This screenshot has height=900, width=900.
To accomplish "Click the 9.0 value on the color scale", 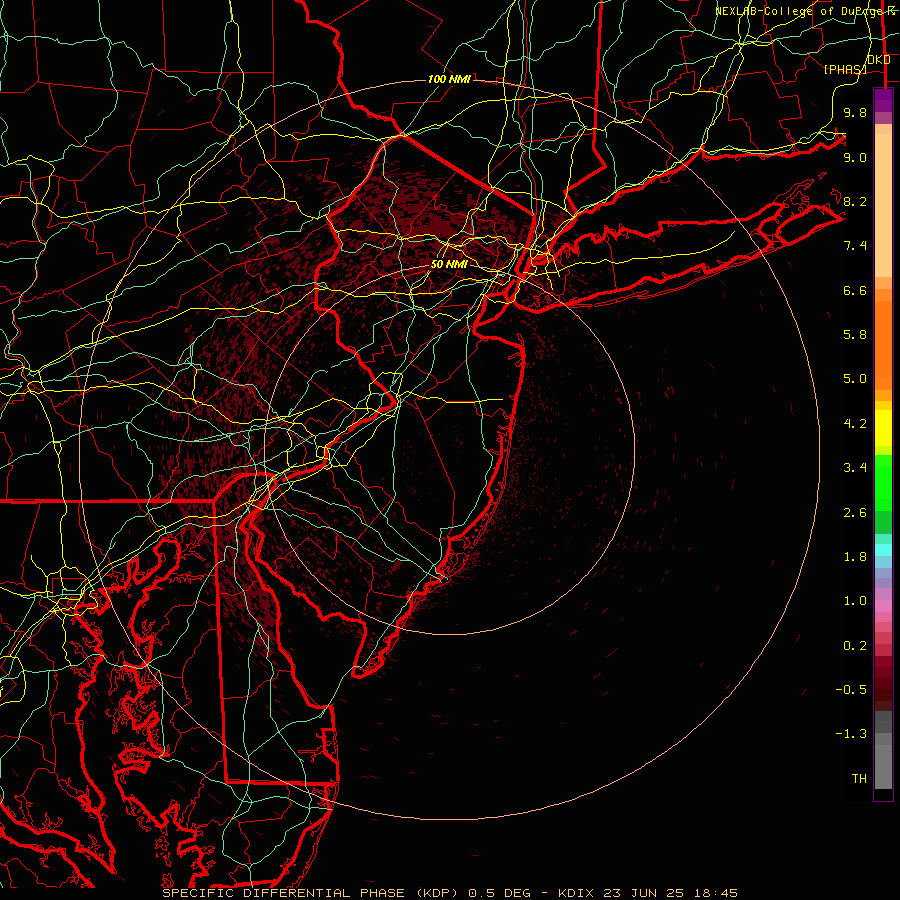I will tap(855, 157).
